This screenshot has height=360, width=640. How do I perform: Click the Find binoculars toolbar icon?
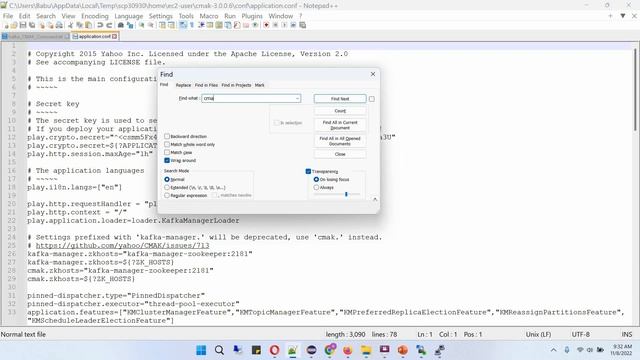(121, 25)
